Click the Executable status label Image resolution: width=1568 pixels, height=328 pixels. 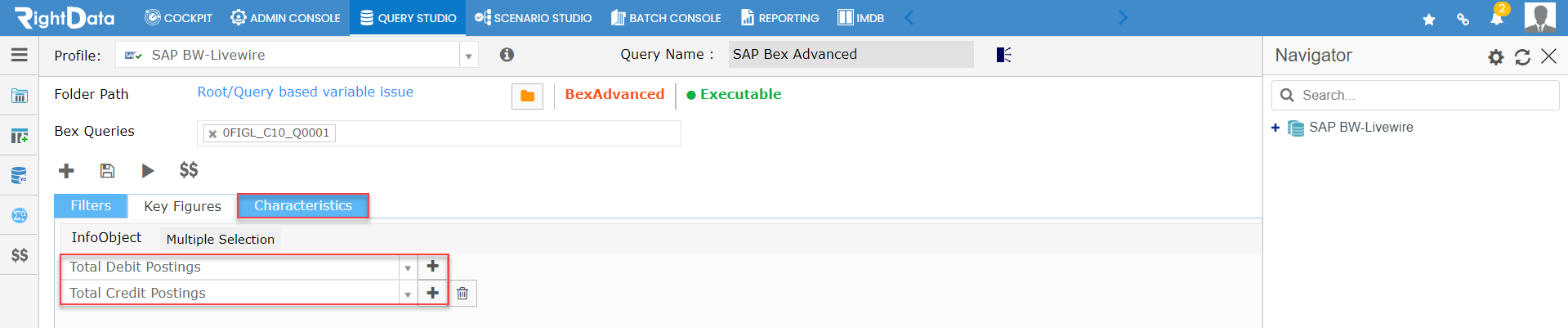click(735, 94)
